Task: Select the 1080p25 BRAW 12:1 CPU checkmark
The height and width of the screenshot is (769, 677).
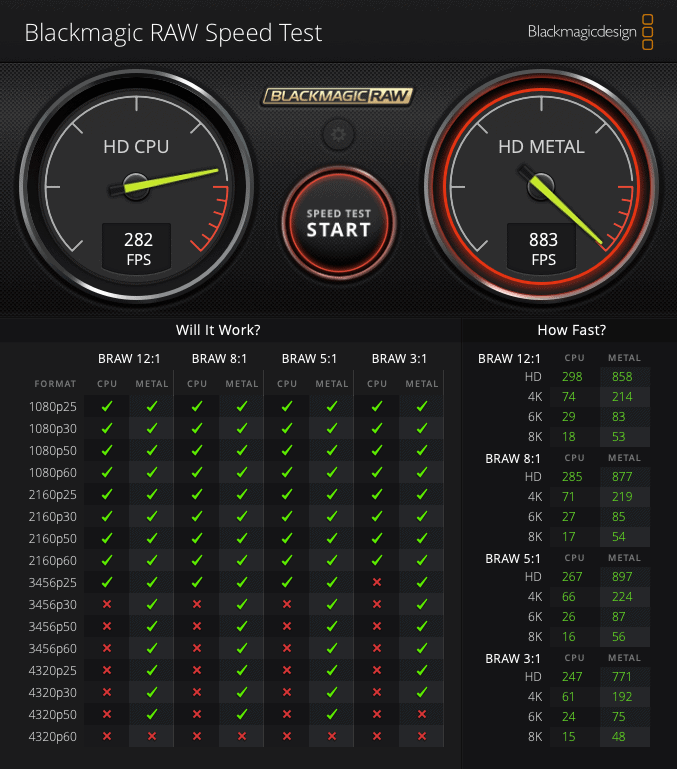Action: click(x=107, y=406)
